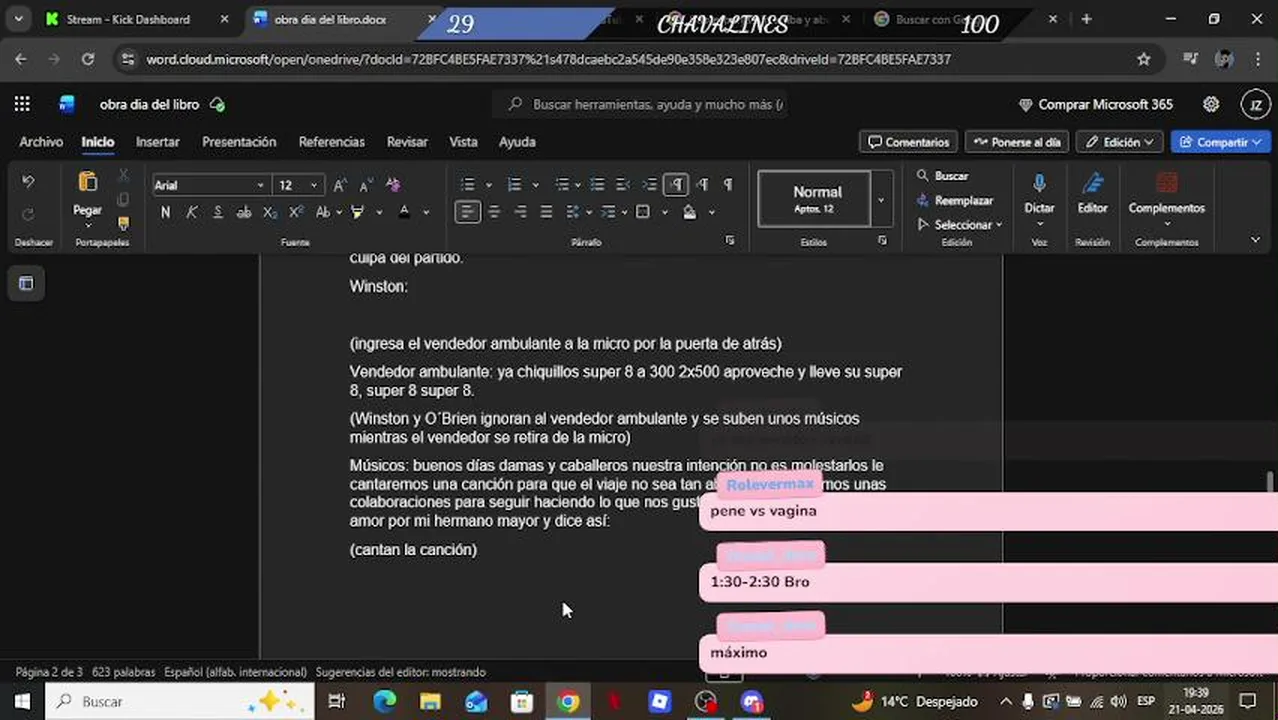The height and width of the screenshot is (720, 1278).
Task: Click the paragraph shading bucket icon
Action: 690,212
